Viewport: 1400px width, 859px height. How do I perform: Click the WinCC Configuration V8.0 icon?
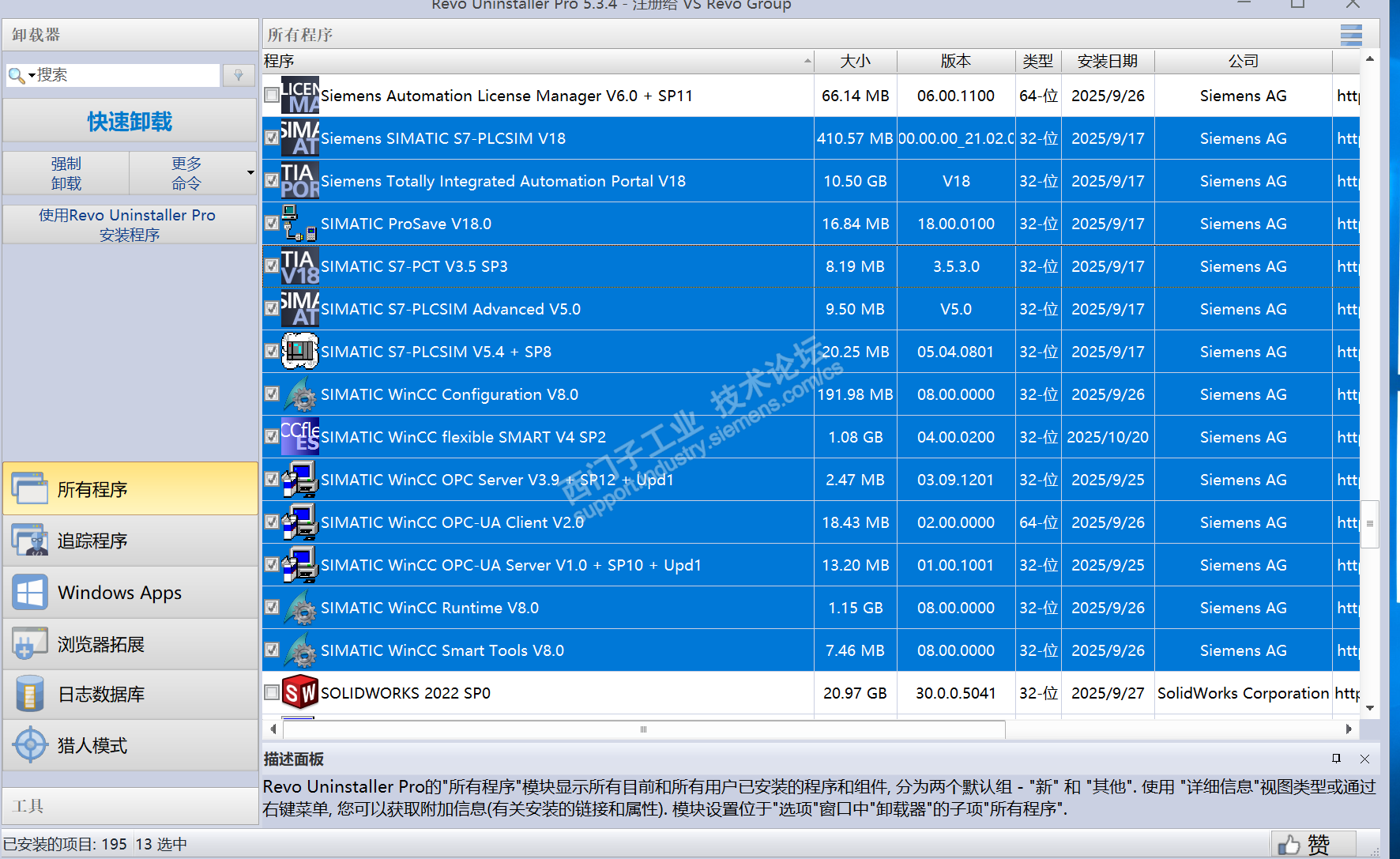tap(300, 394)
